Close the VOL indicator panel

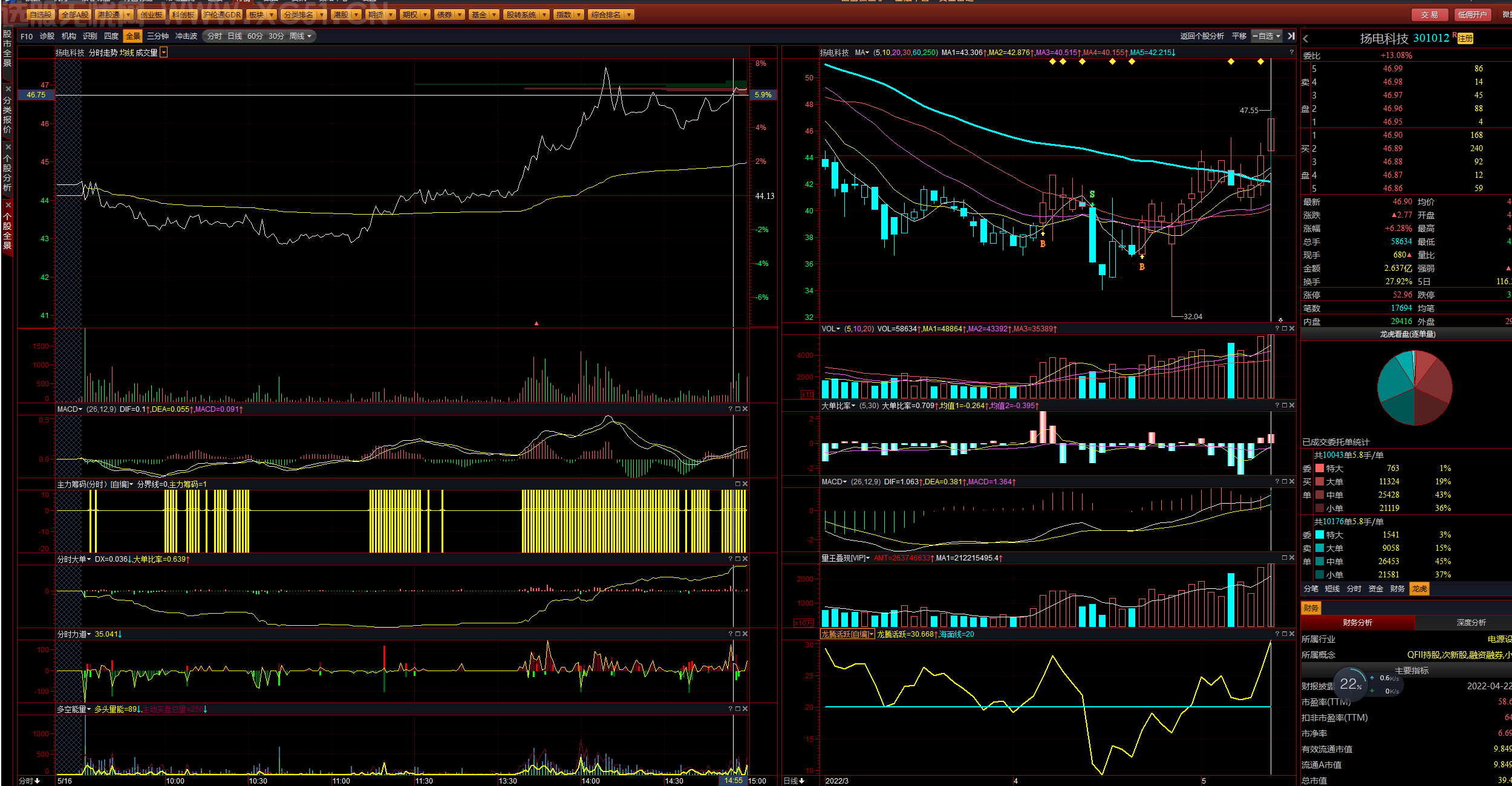(x=1292, y=328)
